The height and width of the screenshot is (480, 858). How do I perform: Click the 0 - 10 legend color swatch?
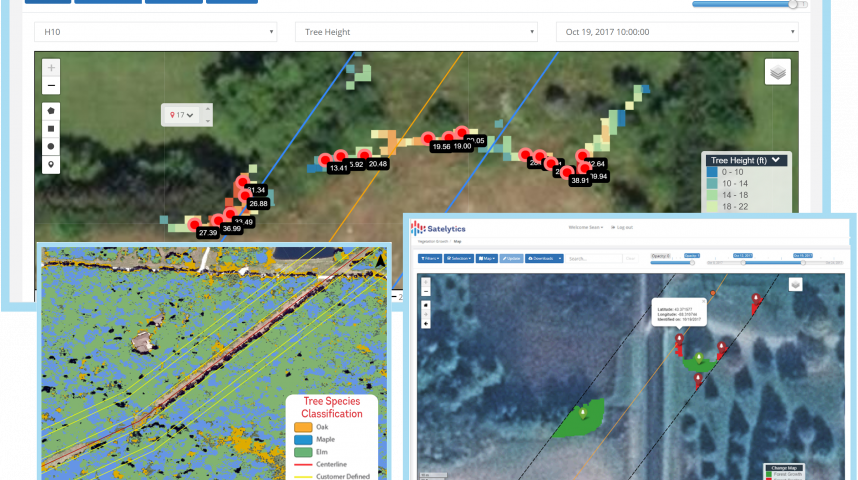click(x=712, y=171)
